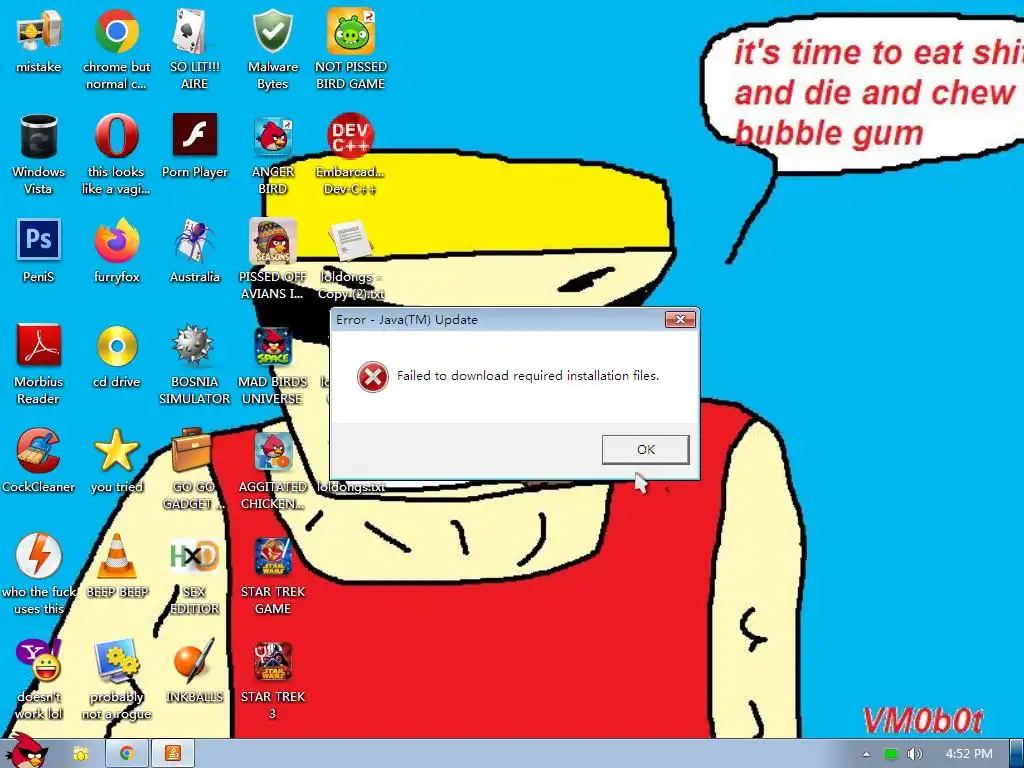The image size is (1024, 768).
Task: Open the 'BEEP BEEP' VLC cone icon
Action: [117, 566]
